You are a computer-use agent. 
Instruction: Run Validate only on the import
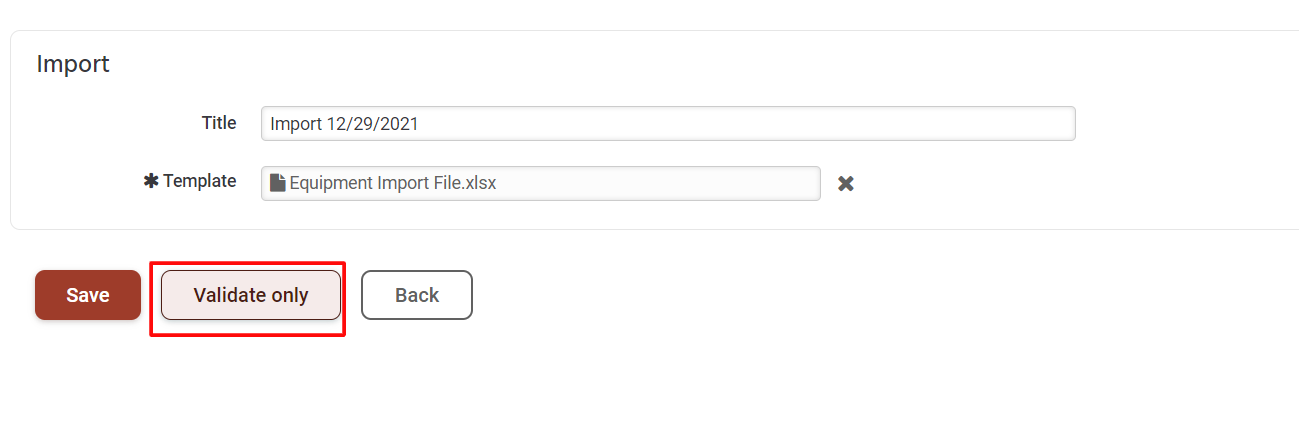[251, 295]
